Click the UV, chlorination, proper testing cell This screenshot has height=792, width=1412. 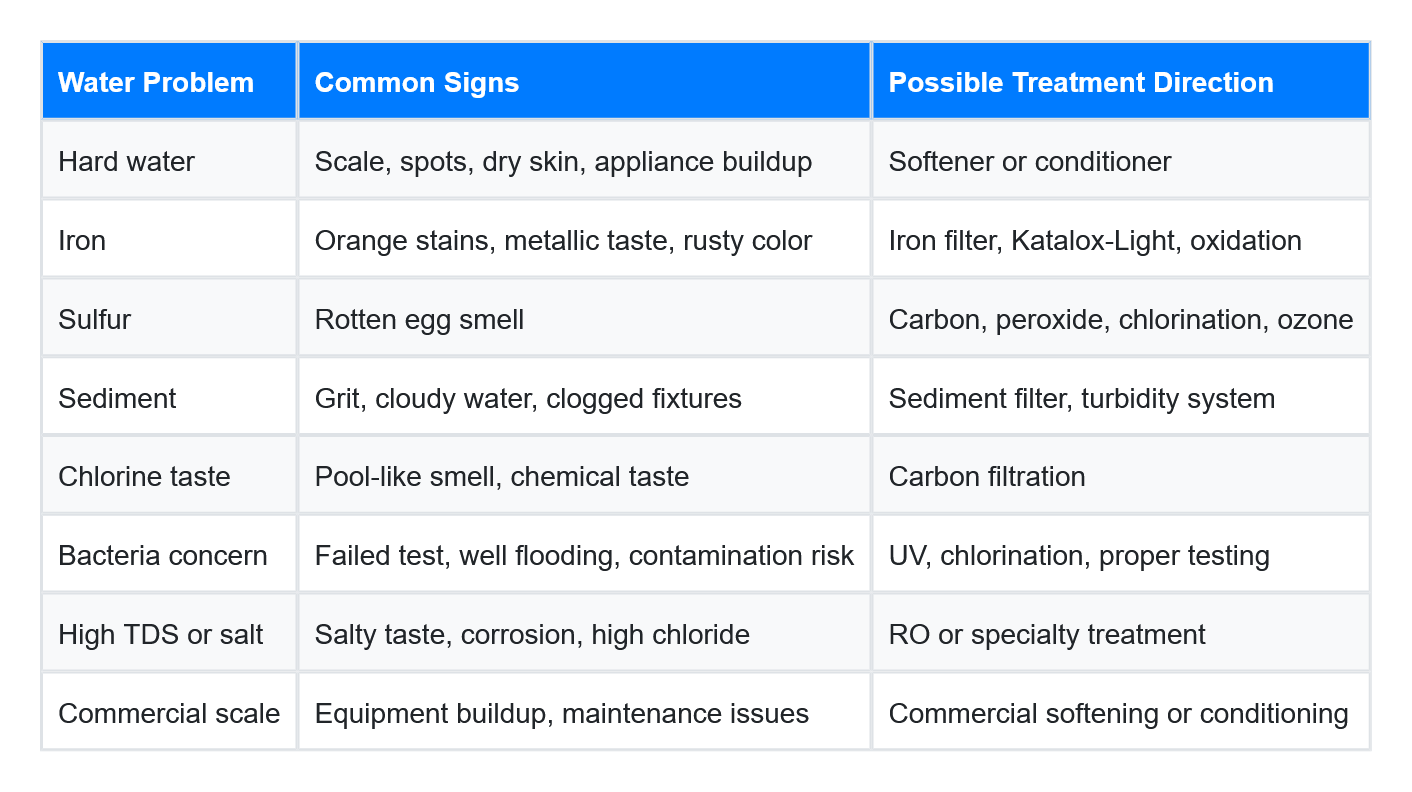pos(1121,555)
